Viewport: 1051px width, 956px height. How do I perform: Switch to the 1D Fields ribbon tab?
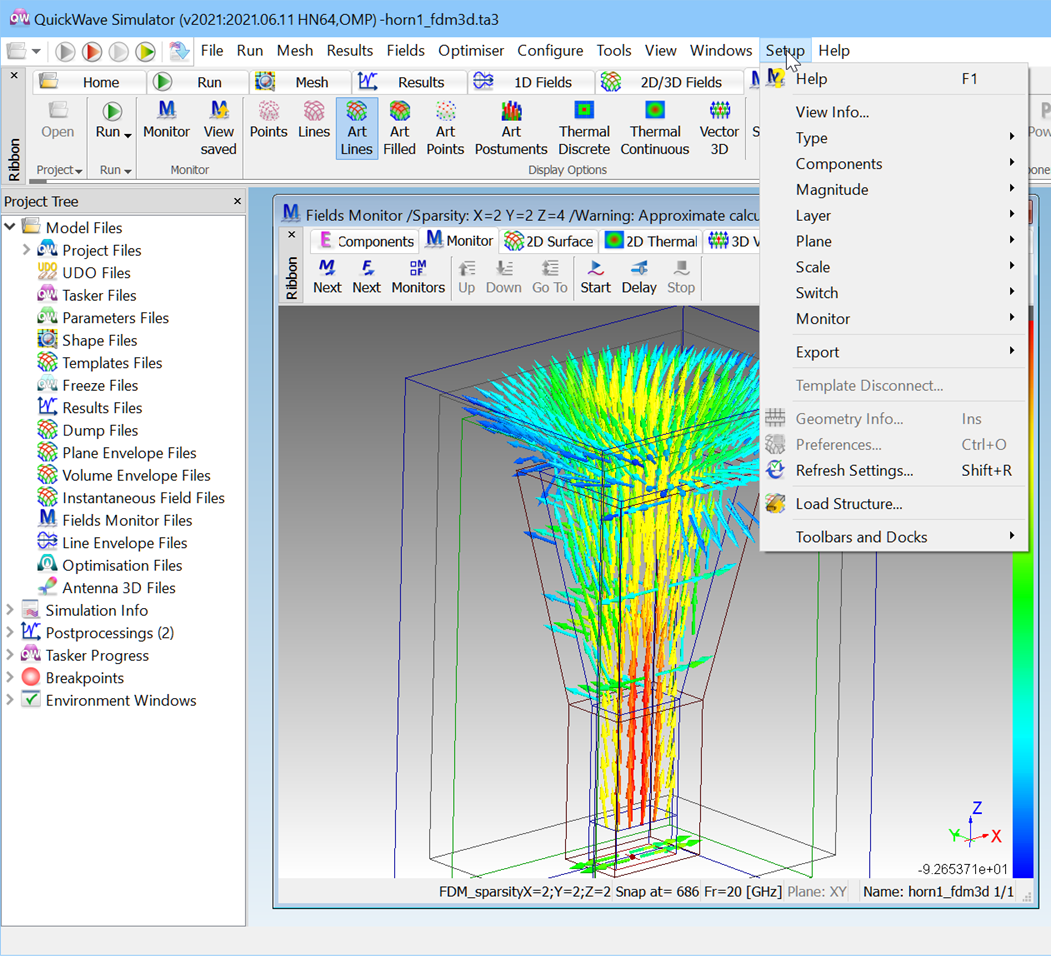[x=531, y=82]
